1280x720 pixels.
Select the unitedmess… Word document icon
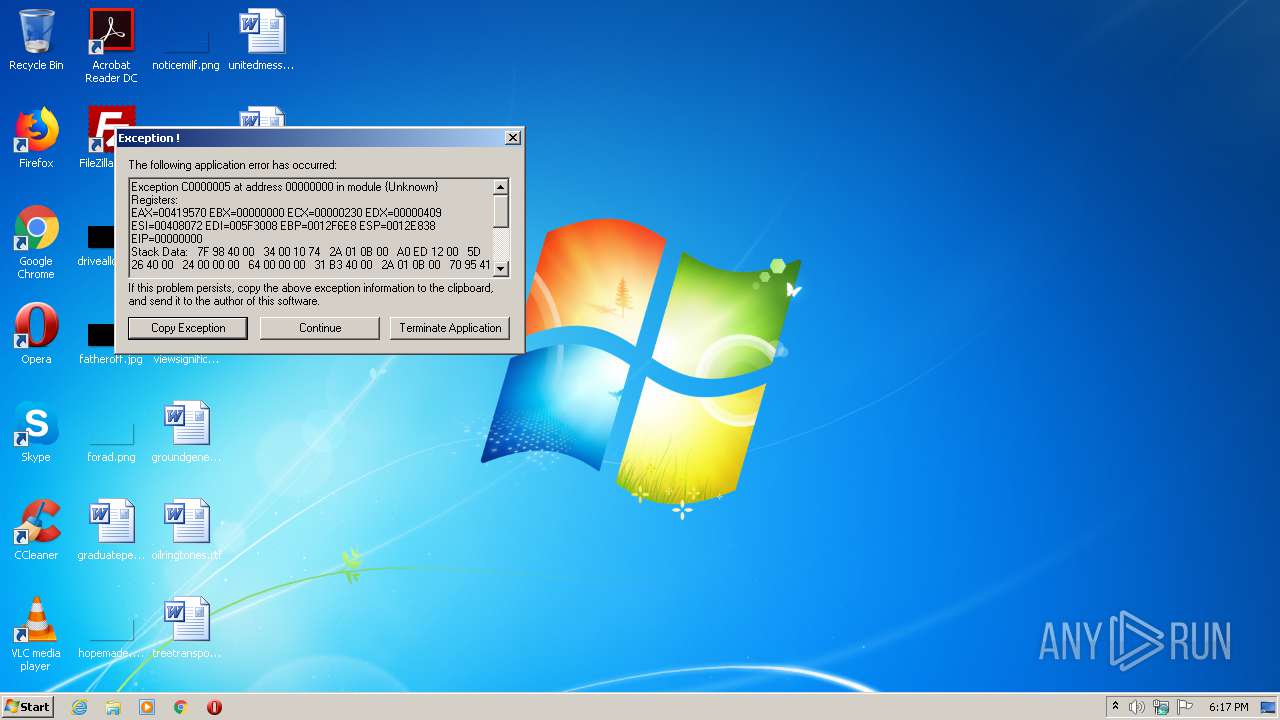pos(261,40)
